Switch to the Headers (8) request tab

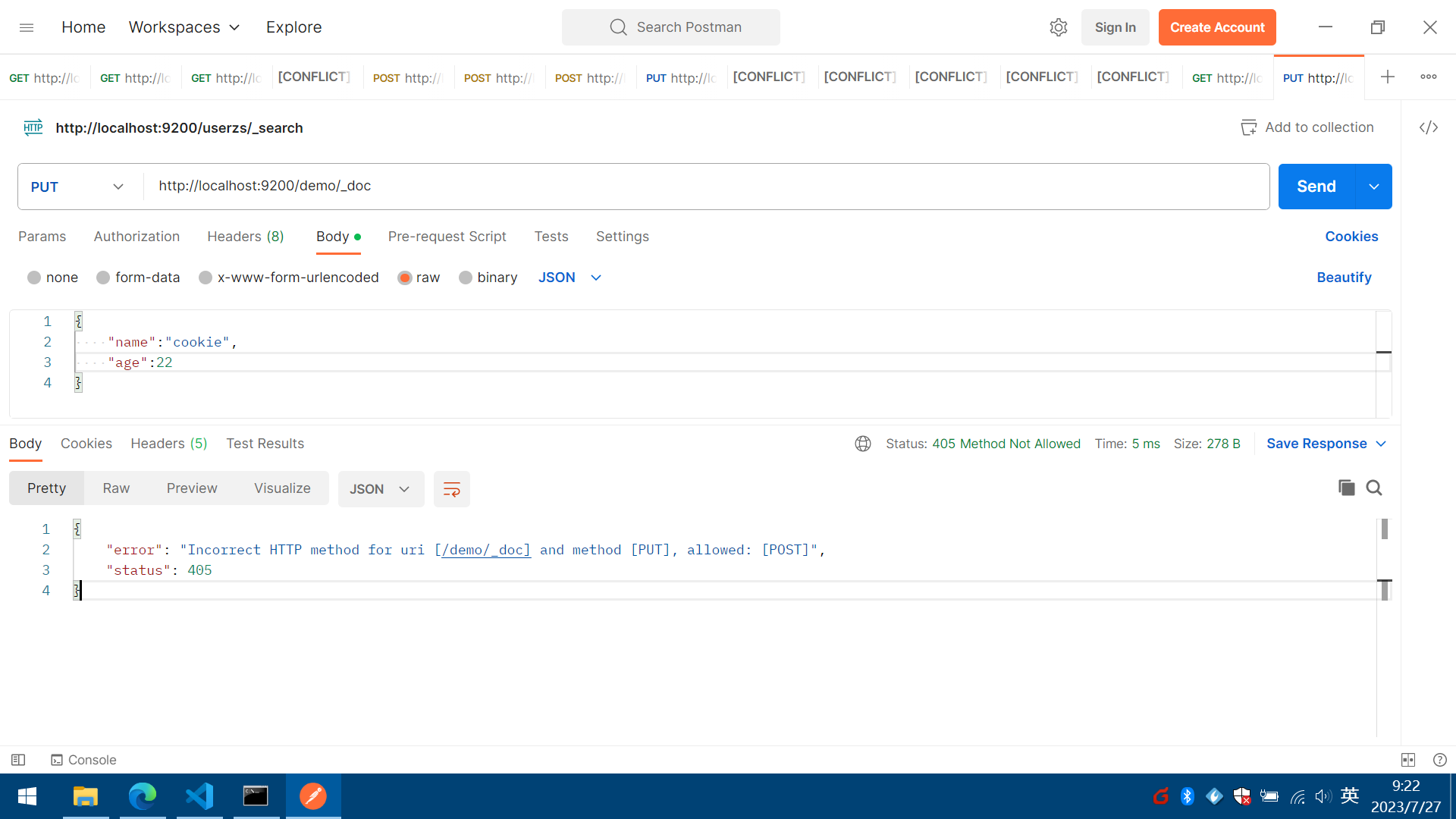pyautogui.click(x=245, y=237)
